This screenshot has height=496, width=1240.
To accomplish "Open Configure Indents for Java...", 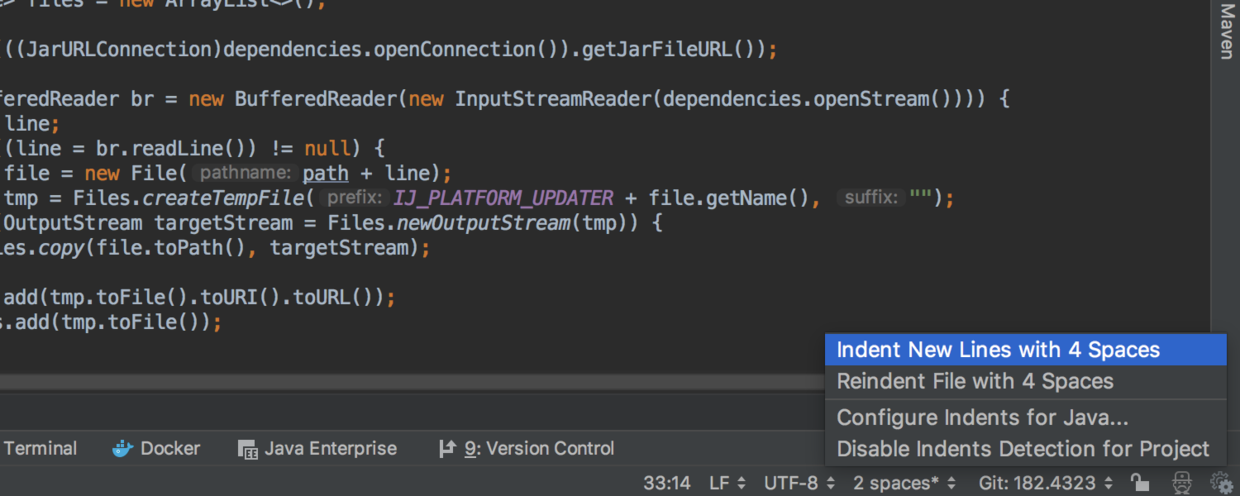I will (1025, 418).
